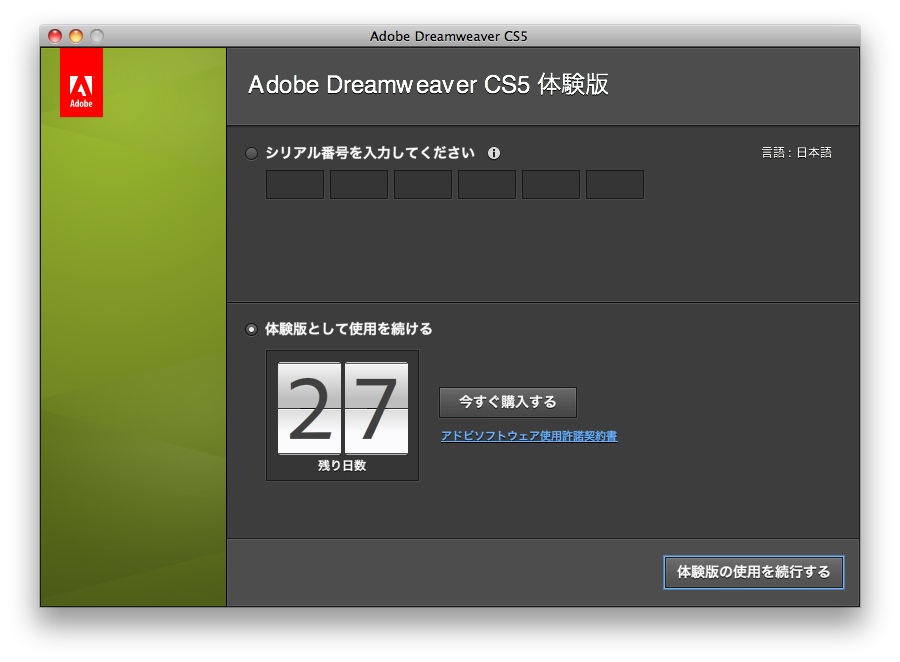
Task: Minimize the window with the yellow button
Action: [76, 36]
